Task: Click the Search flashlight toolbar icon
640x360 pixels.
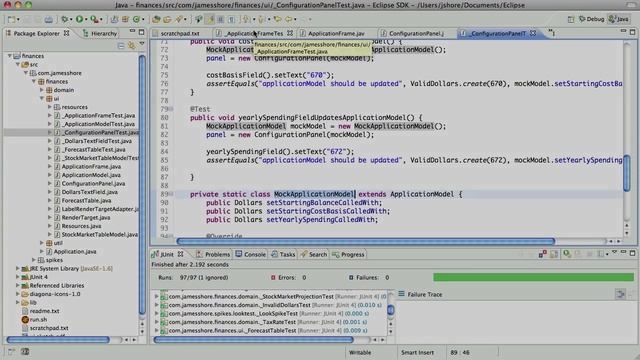Action: [x=179, y=19]
